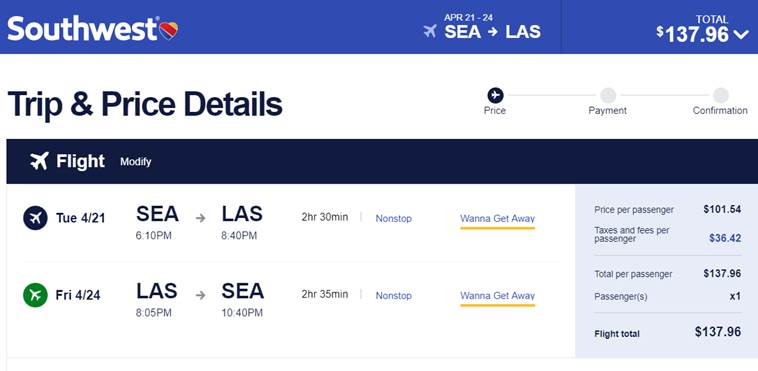Click the dark blue departing flight icon for Tue 4/21
The image size is (758, 371).
pyautogui.click(x=35, y=218)
